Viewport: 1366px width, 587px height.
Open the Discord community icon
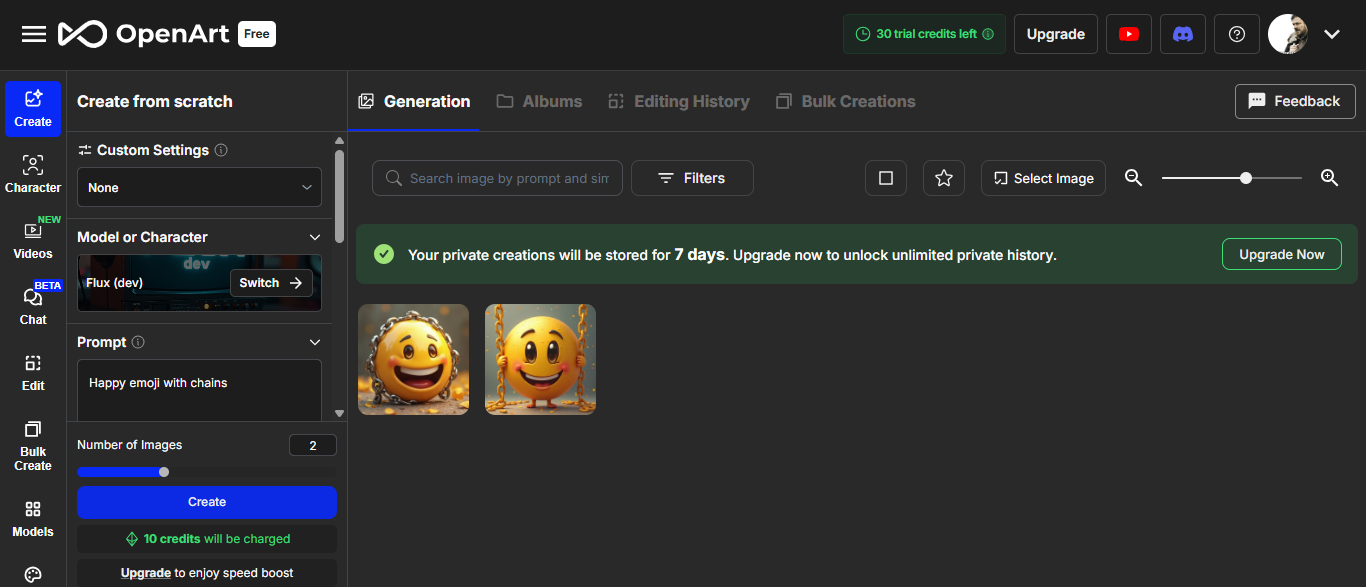pyautogui.click(x=1183, y=34)
